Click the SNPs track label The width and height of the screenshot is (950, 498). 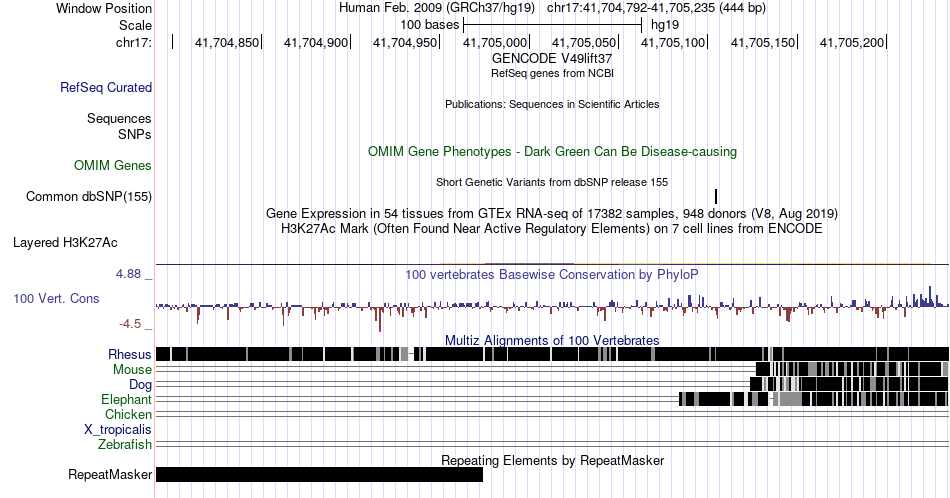click(x=135, y=134)
